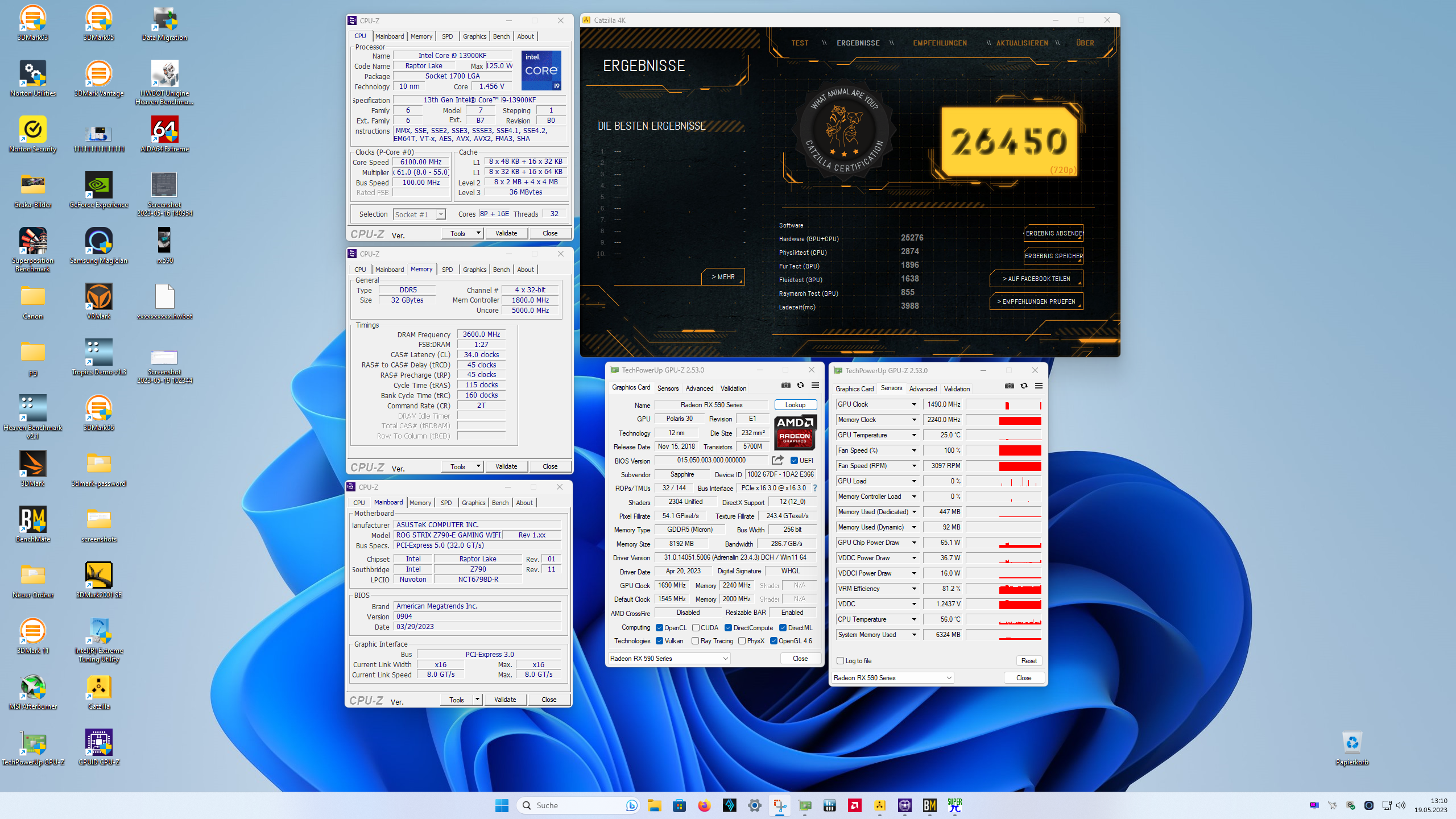Switch to Bench tab in top CPU-Z window
1456x819 pixels.
501,36
